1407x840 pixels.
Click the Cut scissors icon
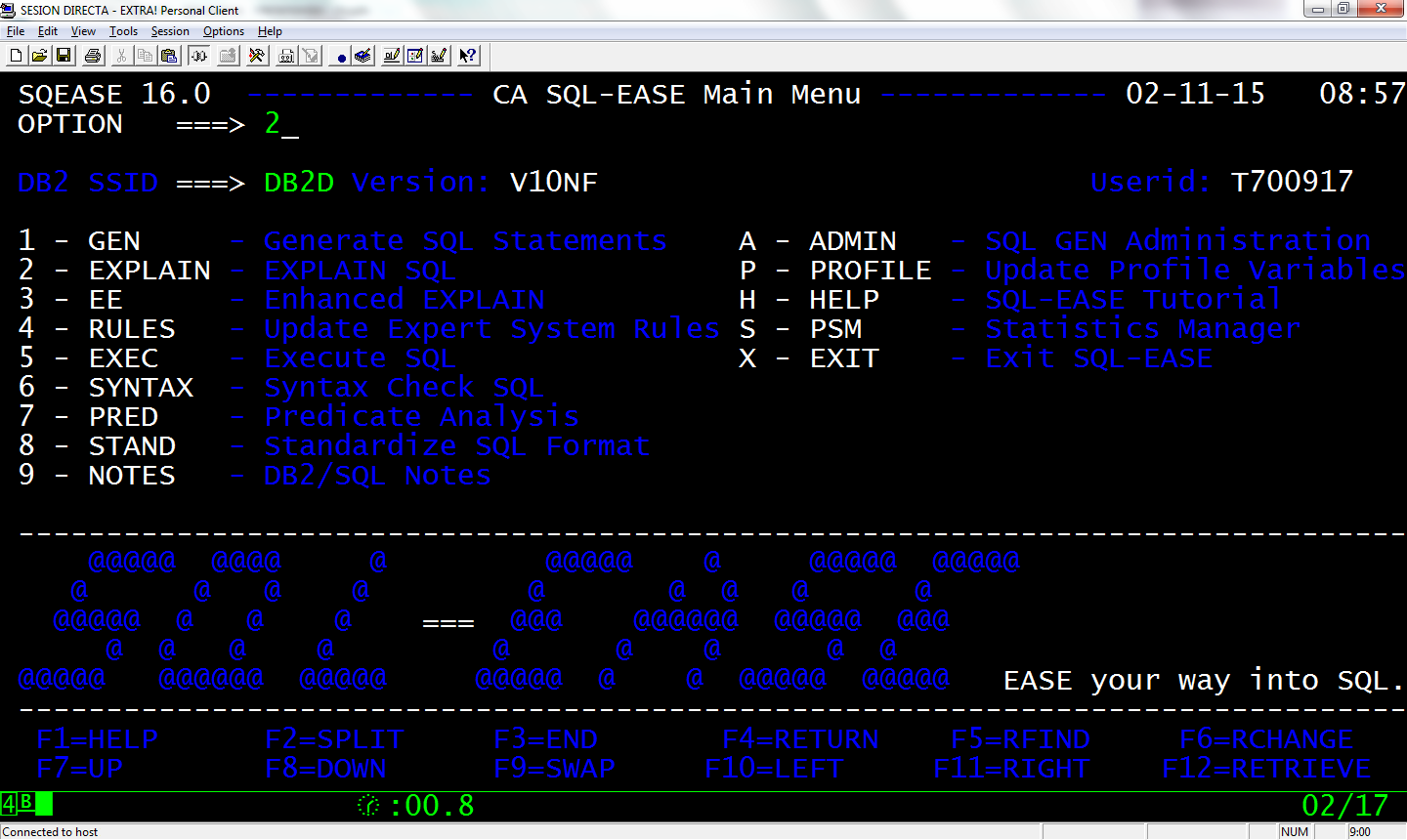click(x=121, y=56)
